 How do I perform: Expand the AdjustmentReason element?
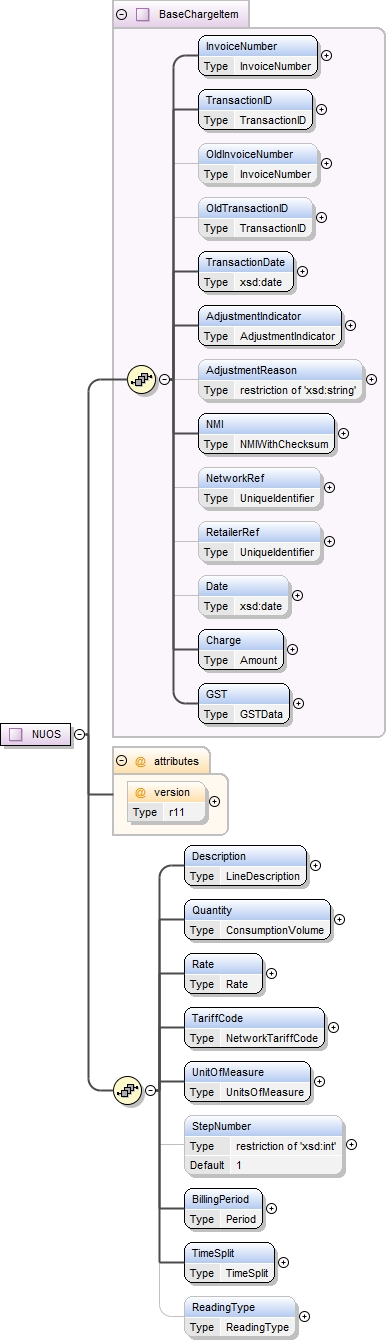coord(372,380)
